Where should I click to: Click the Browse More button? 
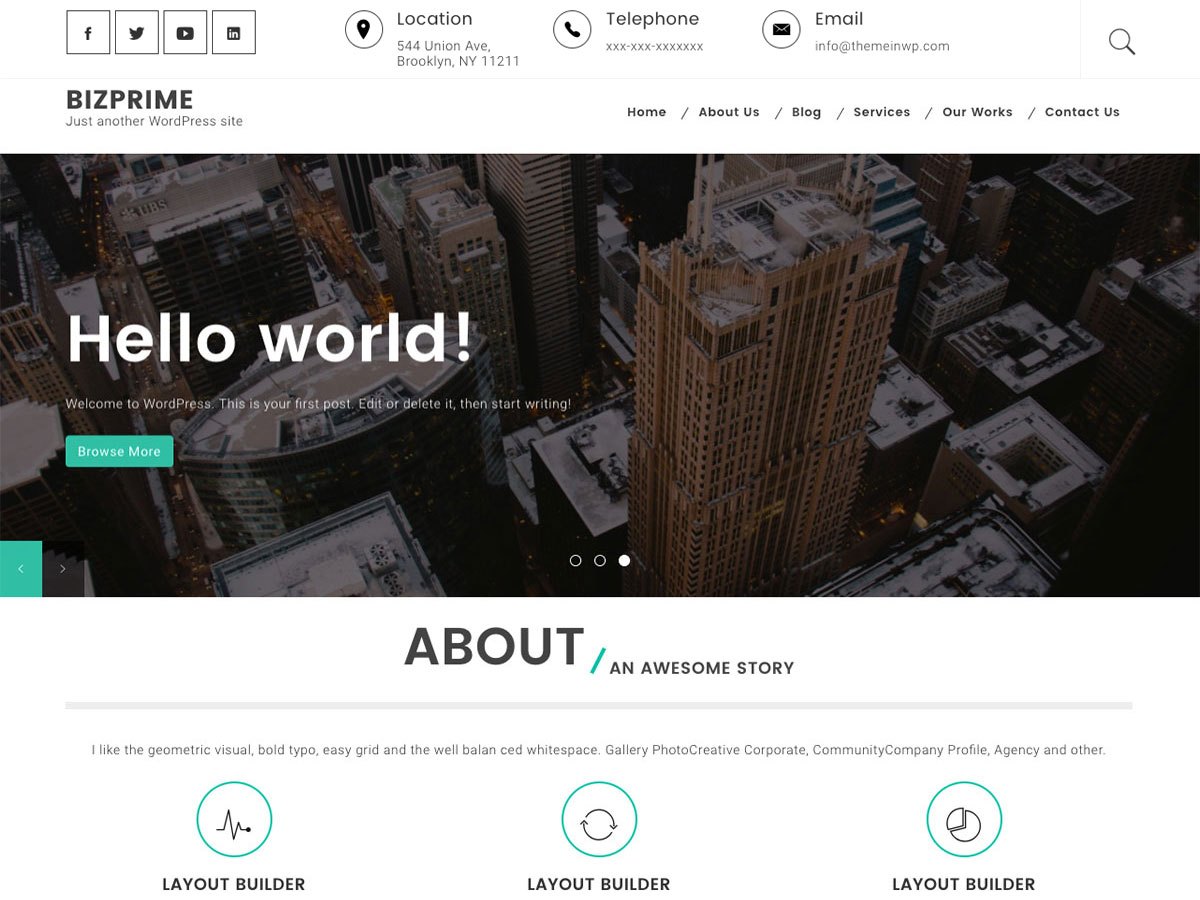pos(119,451)
